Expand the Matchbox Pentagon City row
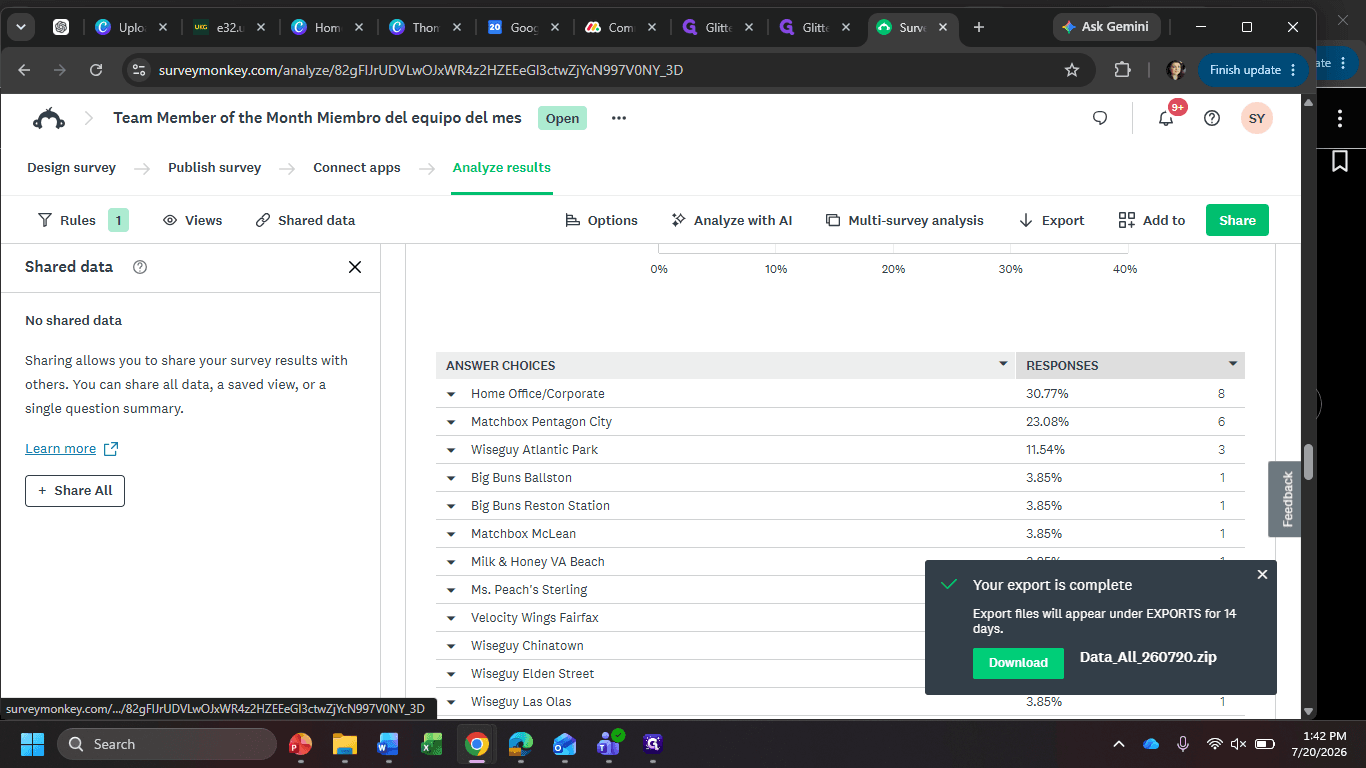This screenshot has width=1366, height=768. coord(451,422)
